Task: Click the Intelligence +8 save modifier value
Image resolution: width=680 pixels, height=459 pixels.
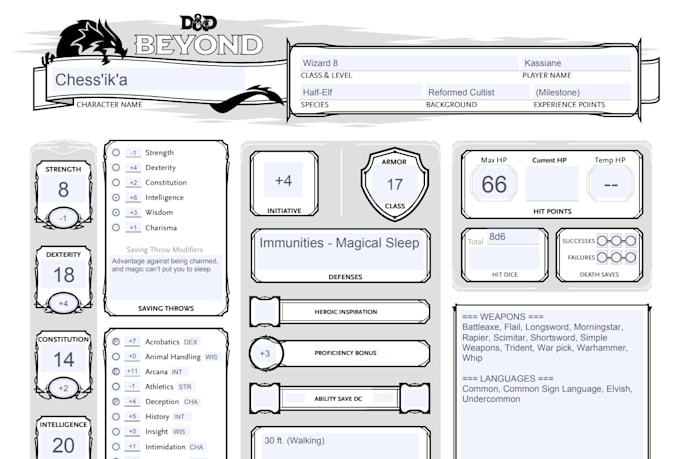Action: pos(133,197)
